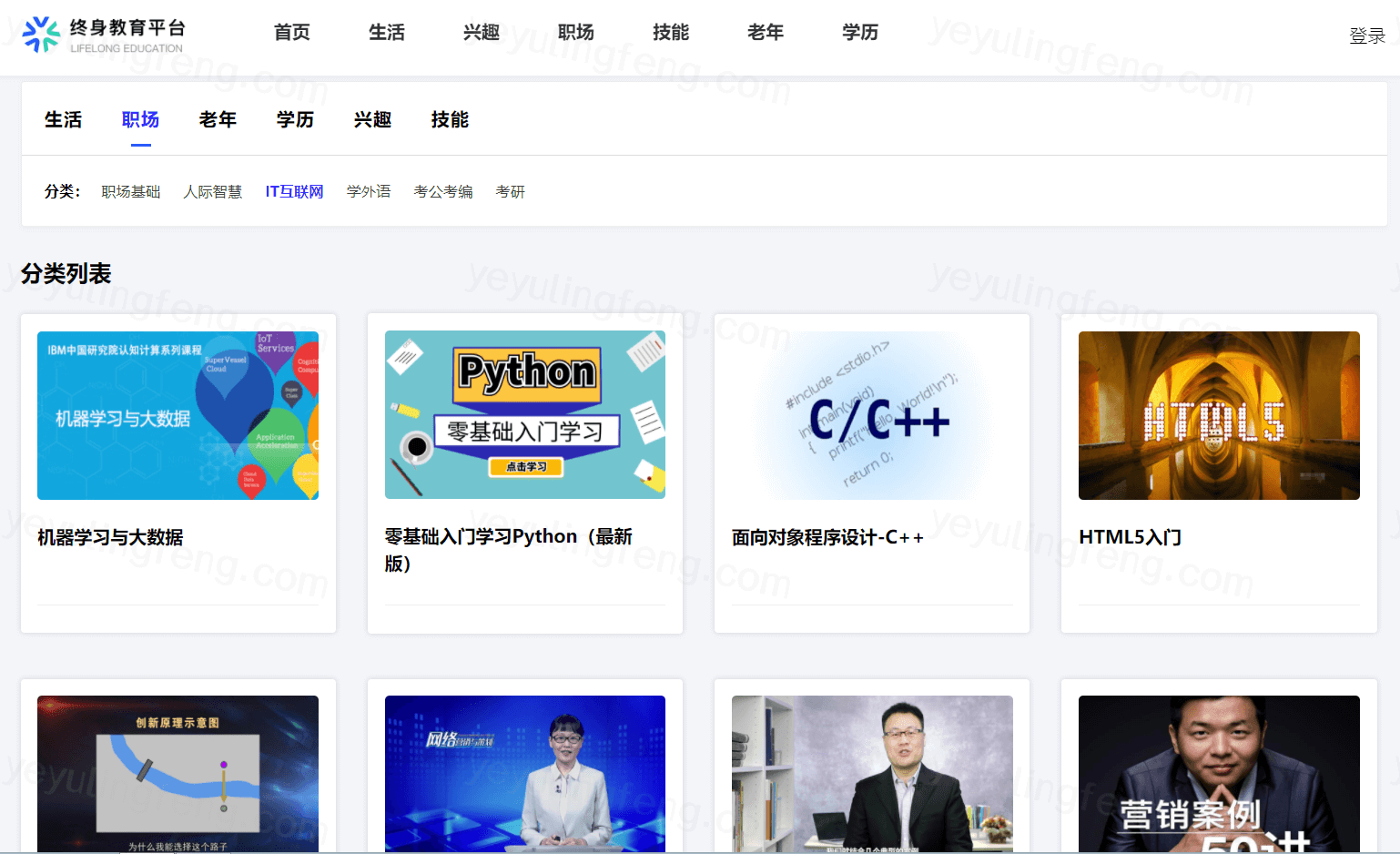The height and width of the screenshot is (854, 1400).
Task: Open 职场 in the top navigation bar
Action: [575, 32]
